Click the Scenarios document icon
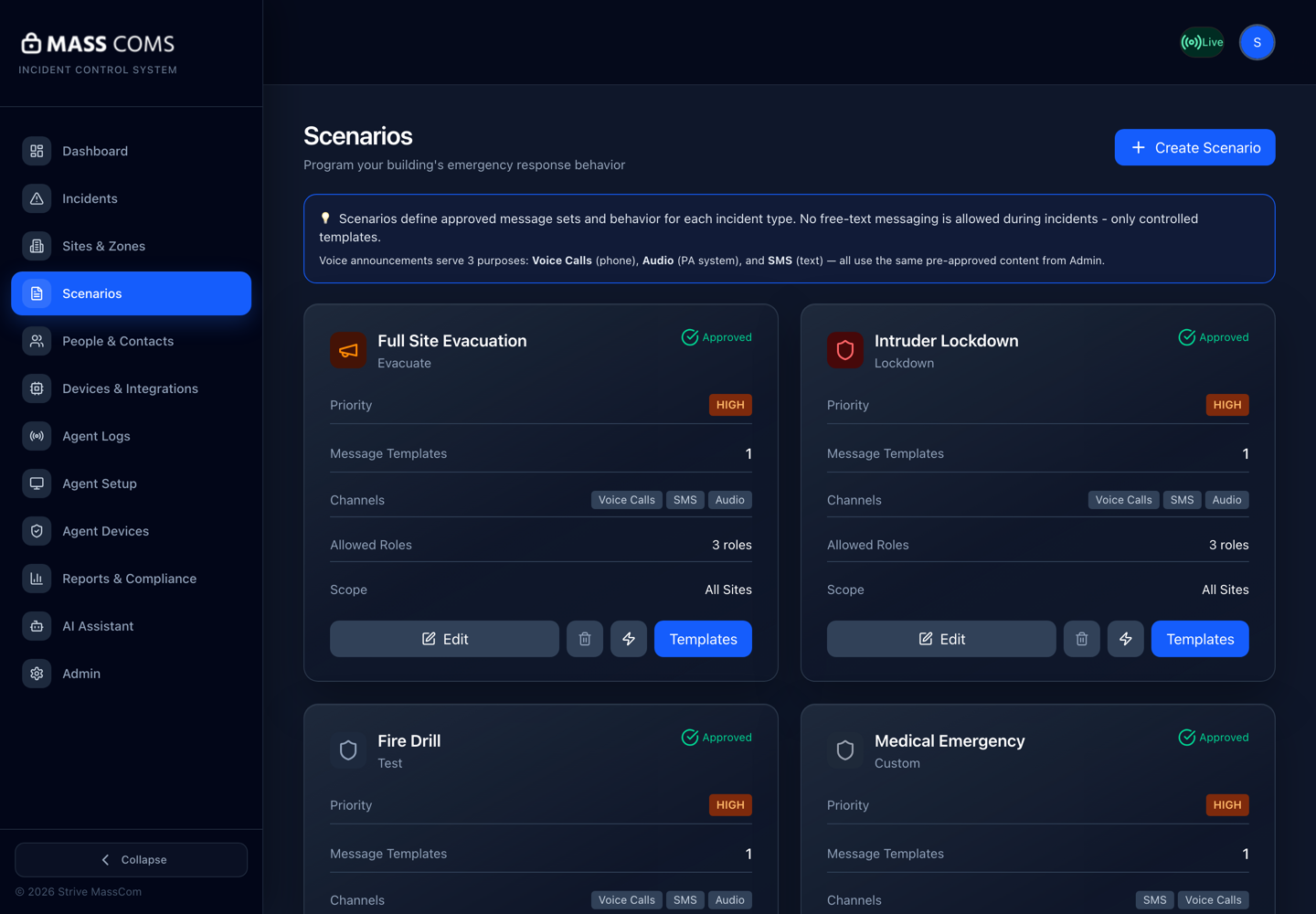Viewport: 1316px width, 914px height. click(x=37, y=293)
